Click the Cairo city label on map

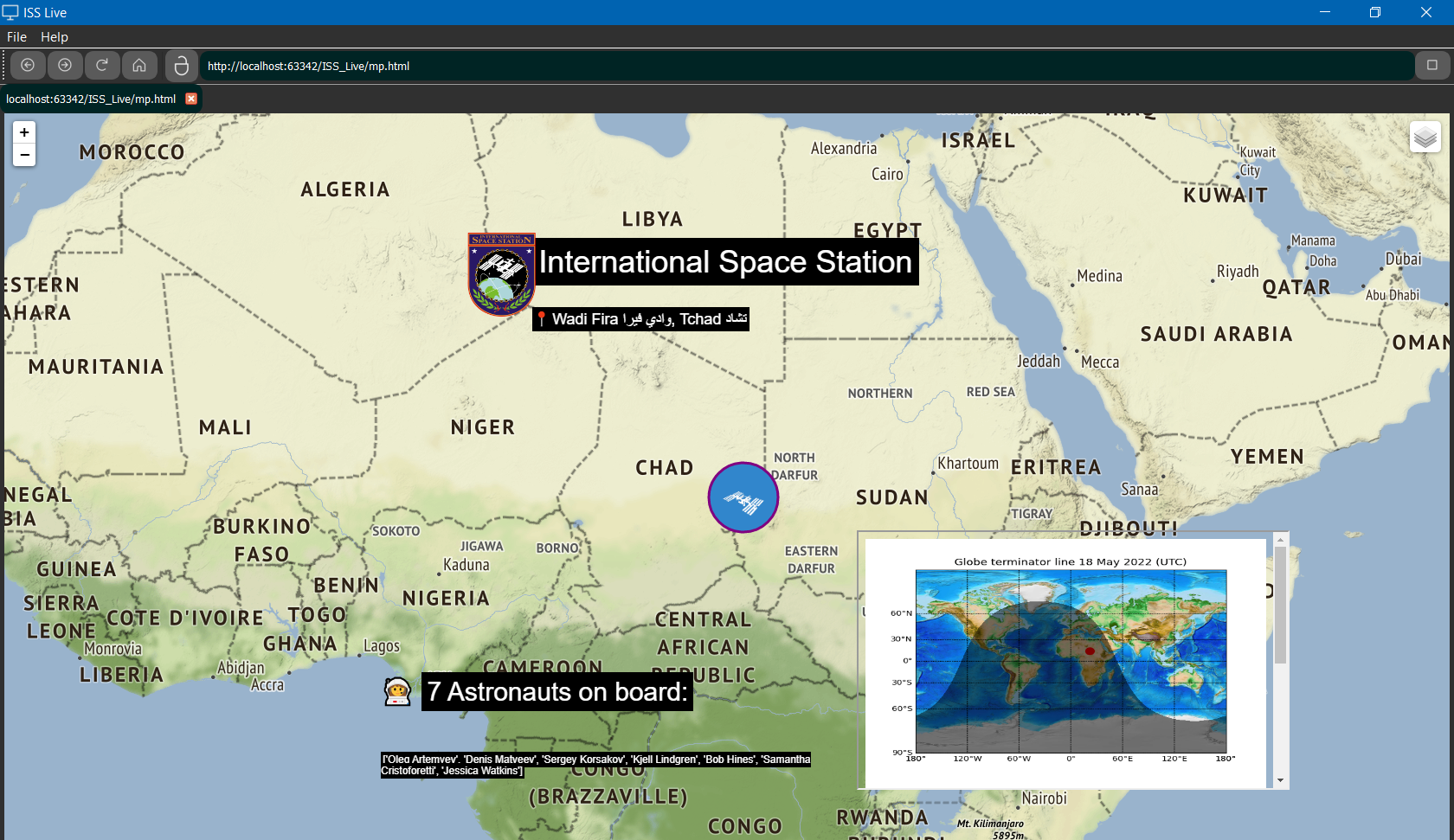pos(887,174)
